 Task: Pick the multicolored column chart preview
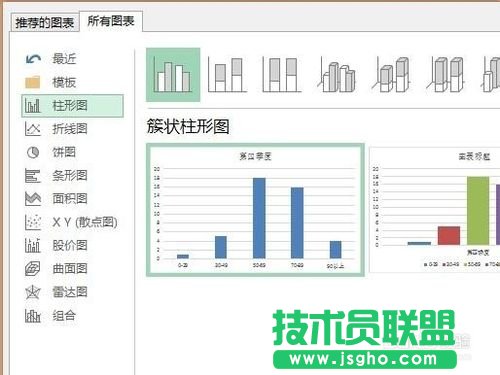coord(435,210)
